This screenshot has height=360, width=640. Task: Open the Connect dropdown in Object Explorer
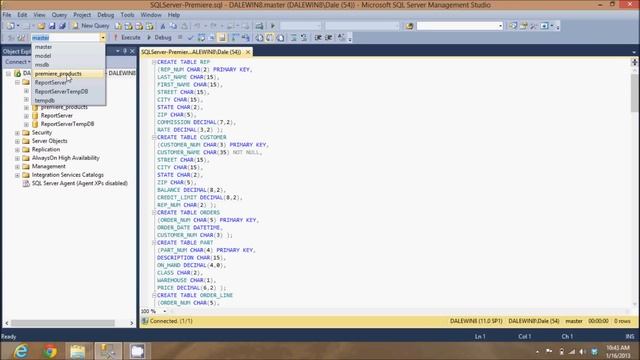pos(18,62)
